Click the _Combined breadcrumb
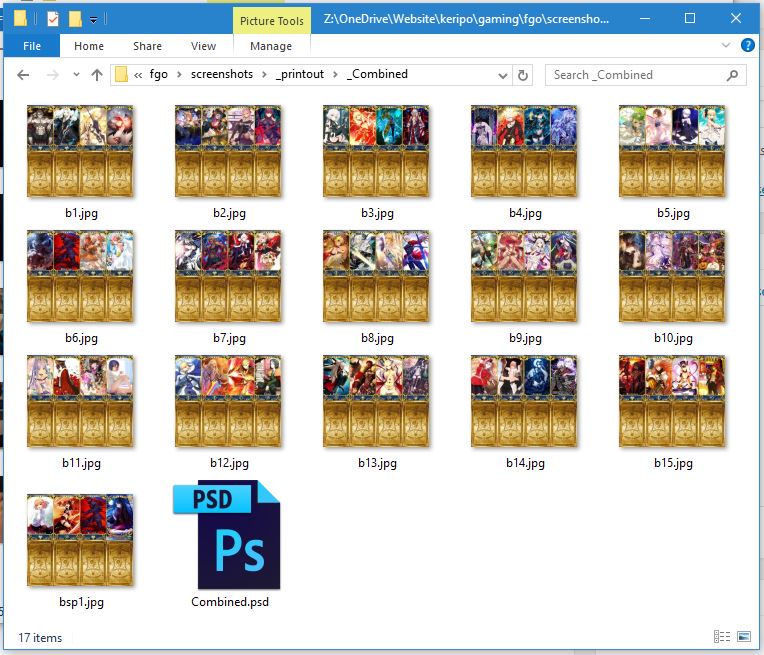 click(377, 74)
